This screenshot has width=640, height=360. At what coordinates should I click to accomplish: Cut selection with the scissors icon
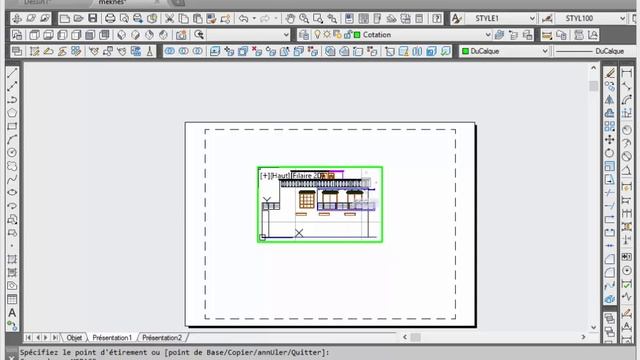[x=169, y=18]
